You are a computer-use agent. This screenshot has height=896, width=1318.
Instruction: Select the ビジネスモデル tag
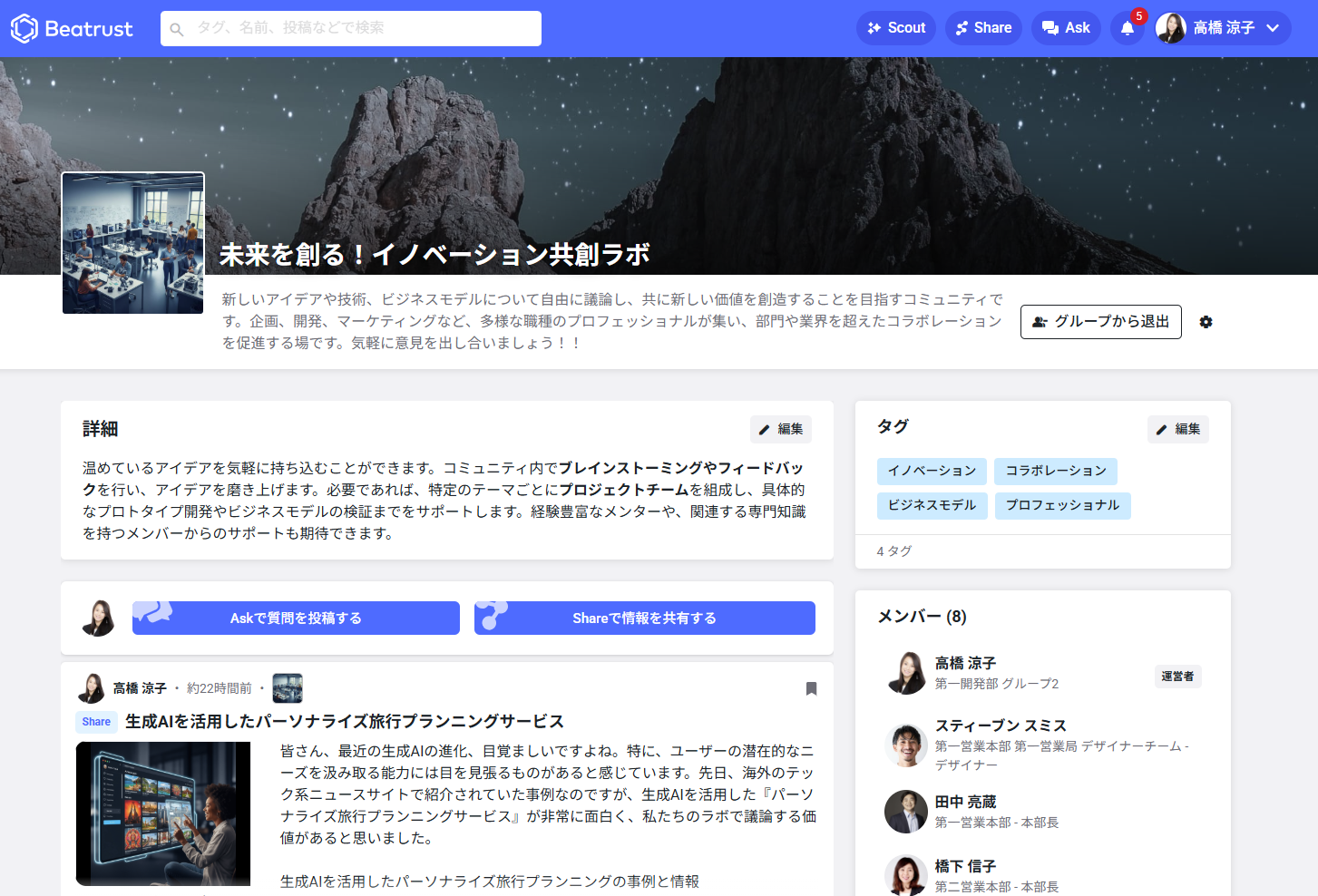pyautogui.click(x=932, y=505)
